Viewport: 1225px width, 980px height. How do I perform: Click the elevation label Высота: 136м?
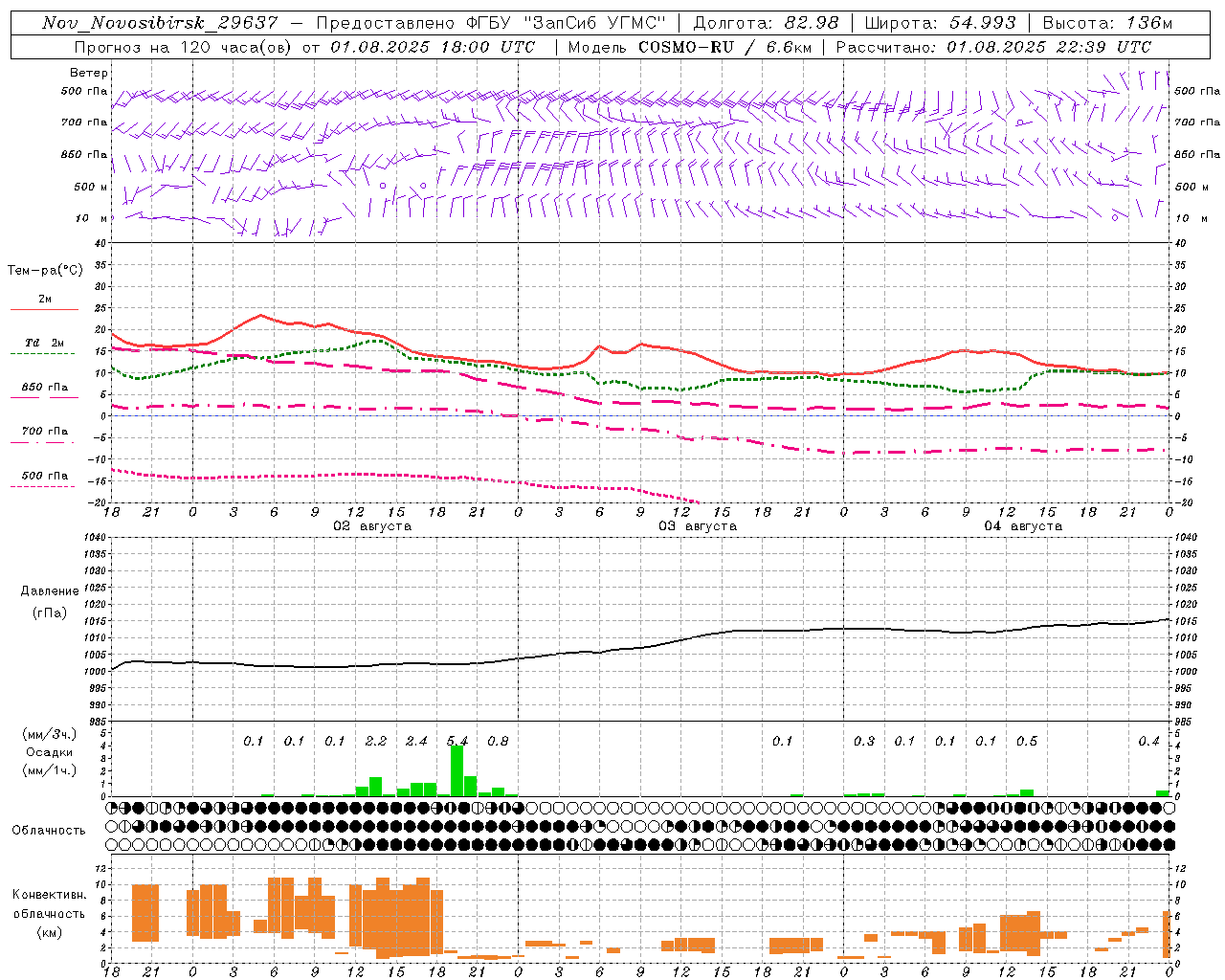click(x=1107, y=23)
